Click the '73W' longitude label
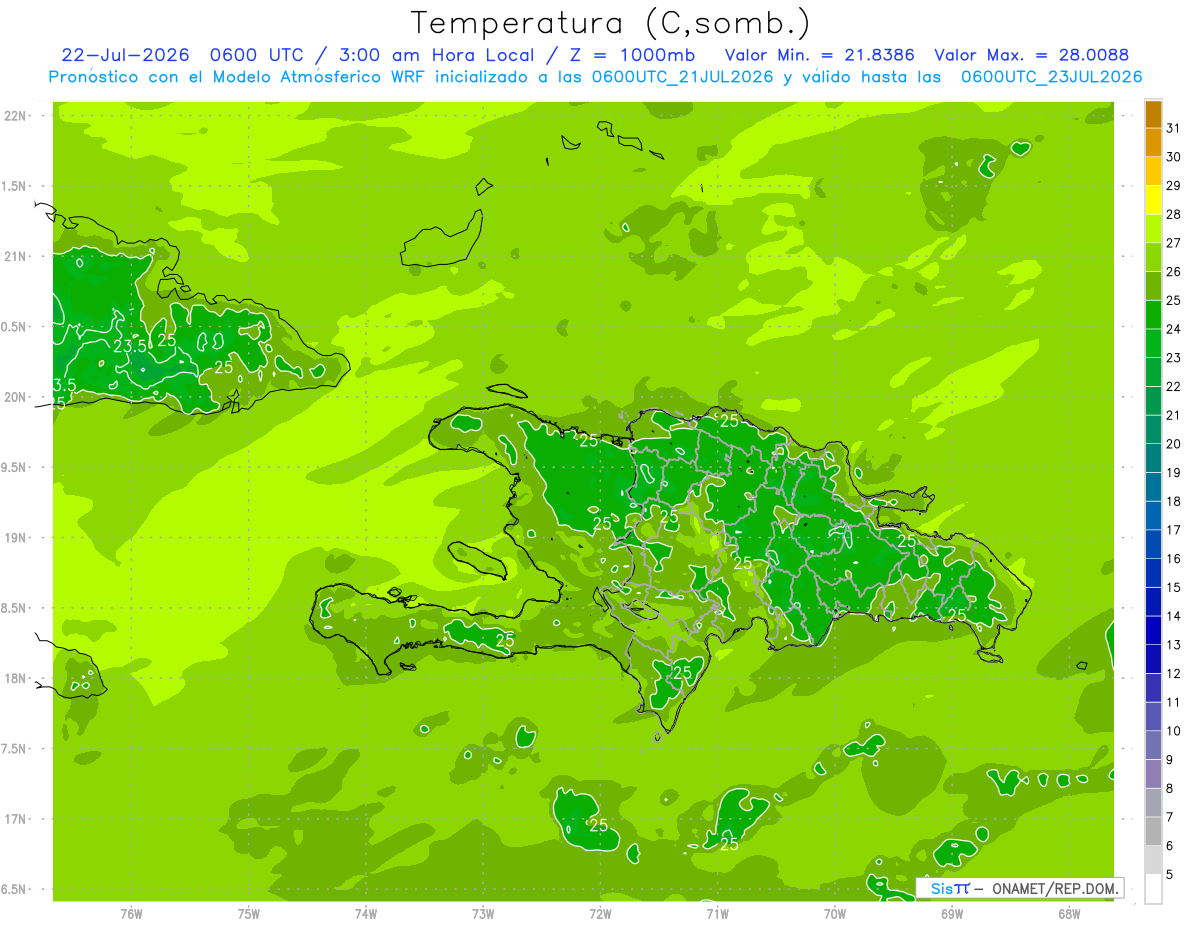The width and height of the screenshot is (1200, 927). 483,913
